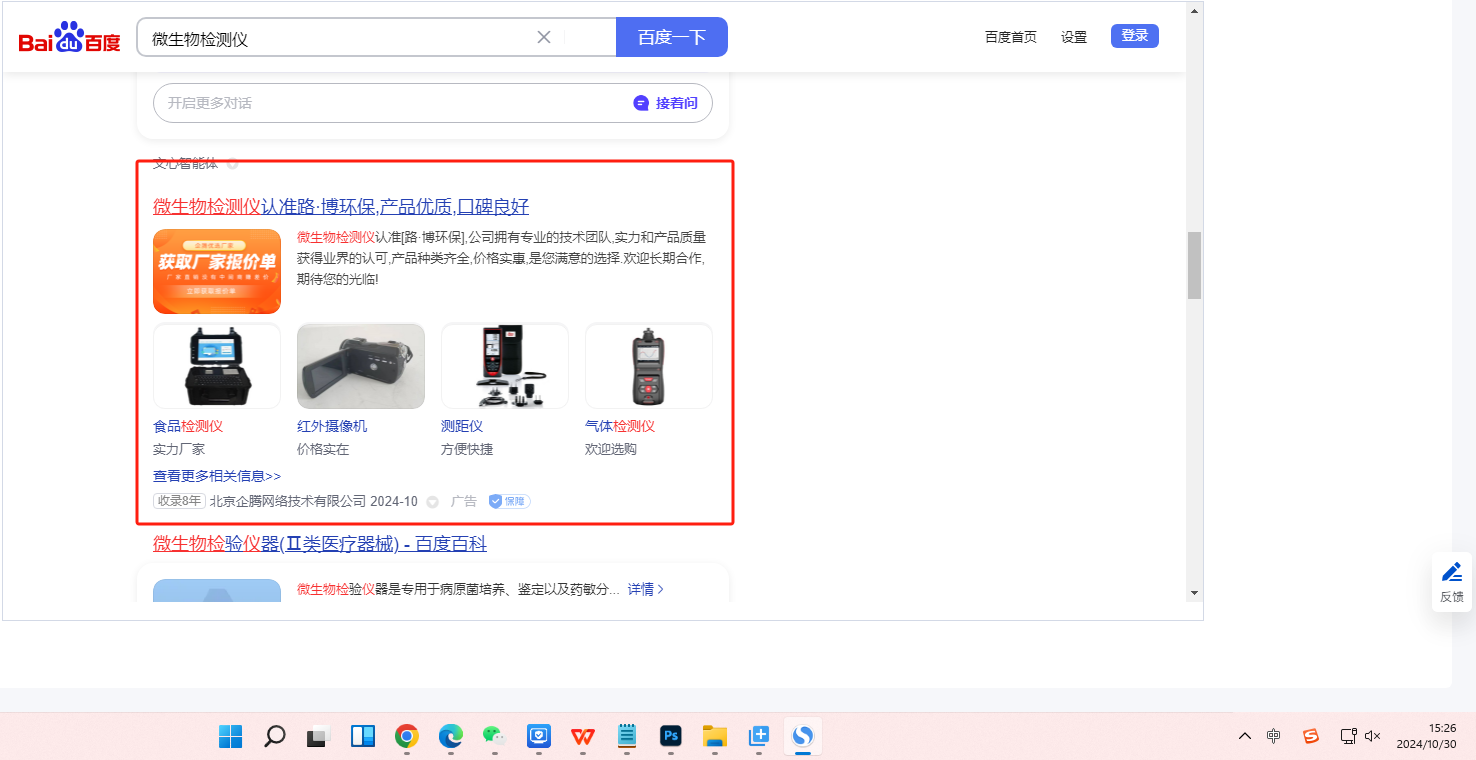
Task: Click the page vertical scrollbar thumb
Action: 1194,266
